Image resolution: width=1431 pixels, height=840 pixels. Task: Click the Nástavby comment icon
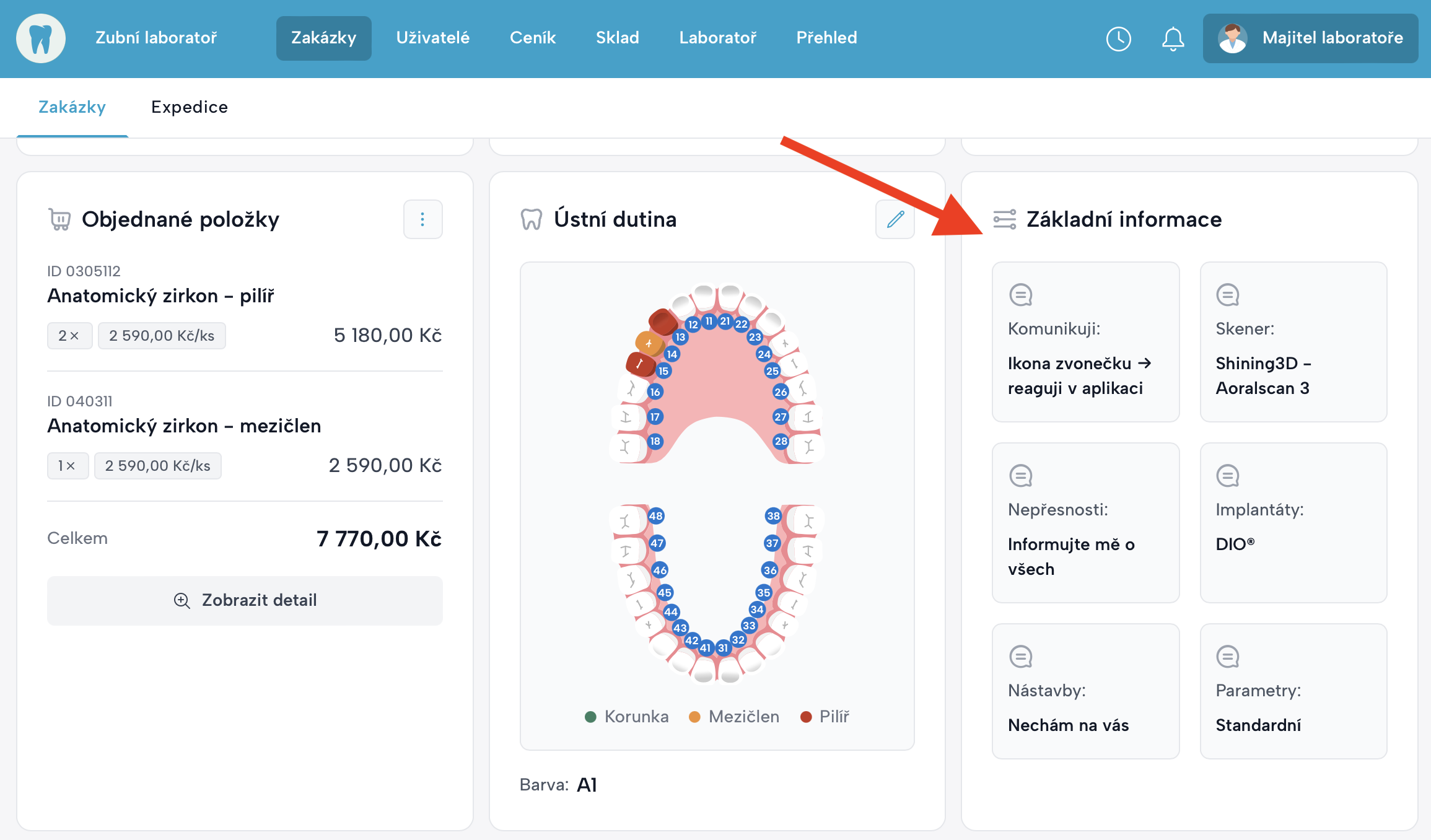pyautogui.click(x=1020, y=657)
